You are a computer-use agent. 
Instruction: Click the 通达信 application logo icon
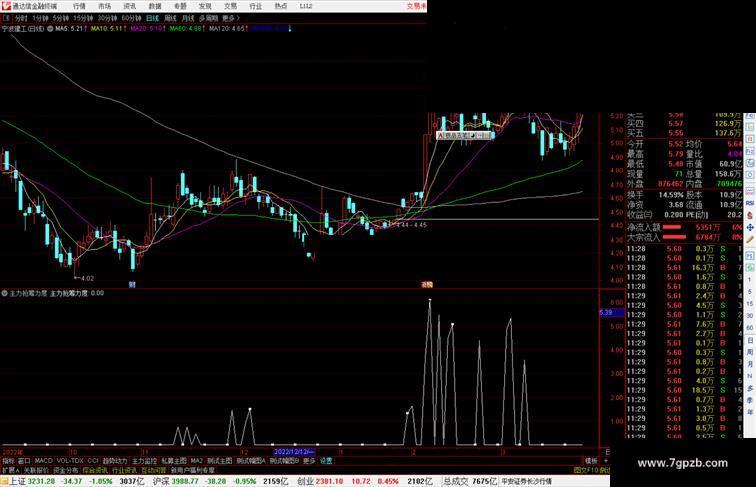tap(6, 6)
